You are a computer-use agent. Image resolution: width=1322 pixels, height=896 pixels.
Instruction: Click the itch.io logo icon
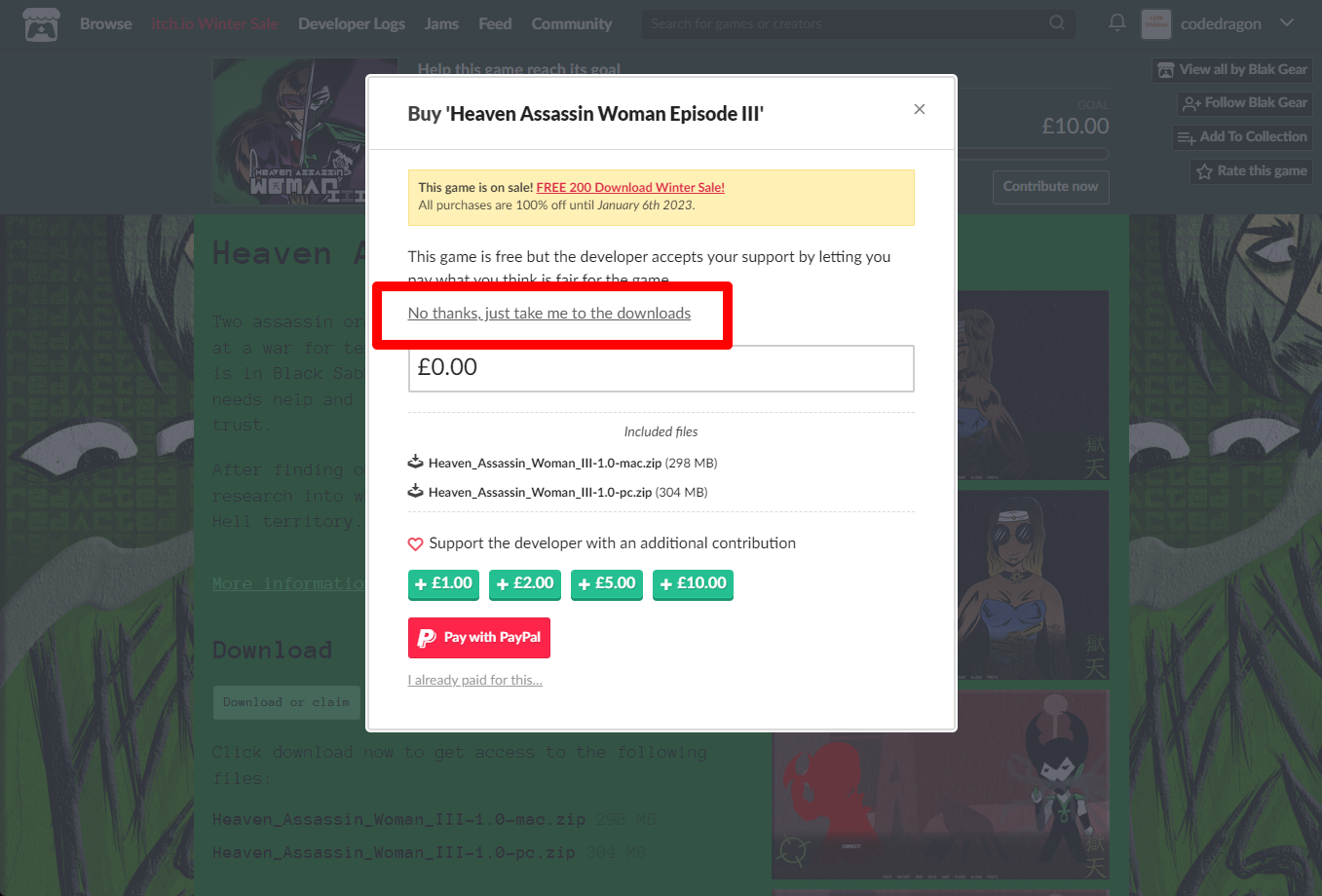click(41, 24)
